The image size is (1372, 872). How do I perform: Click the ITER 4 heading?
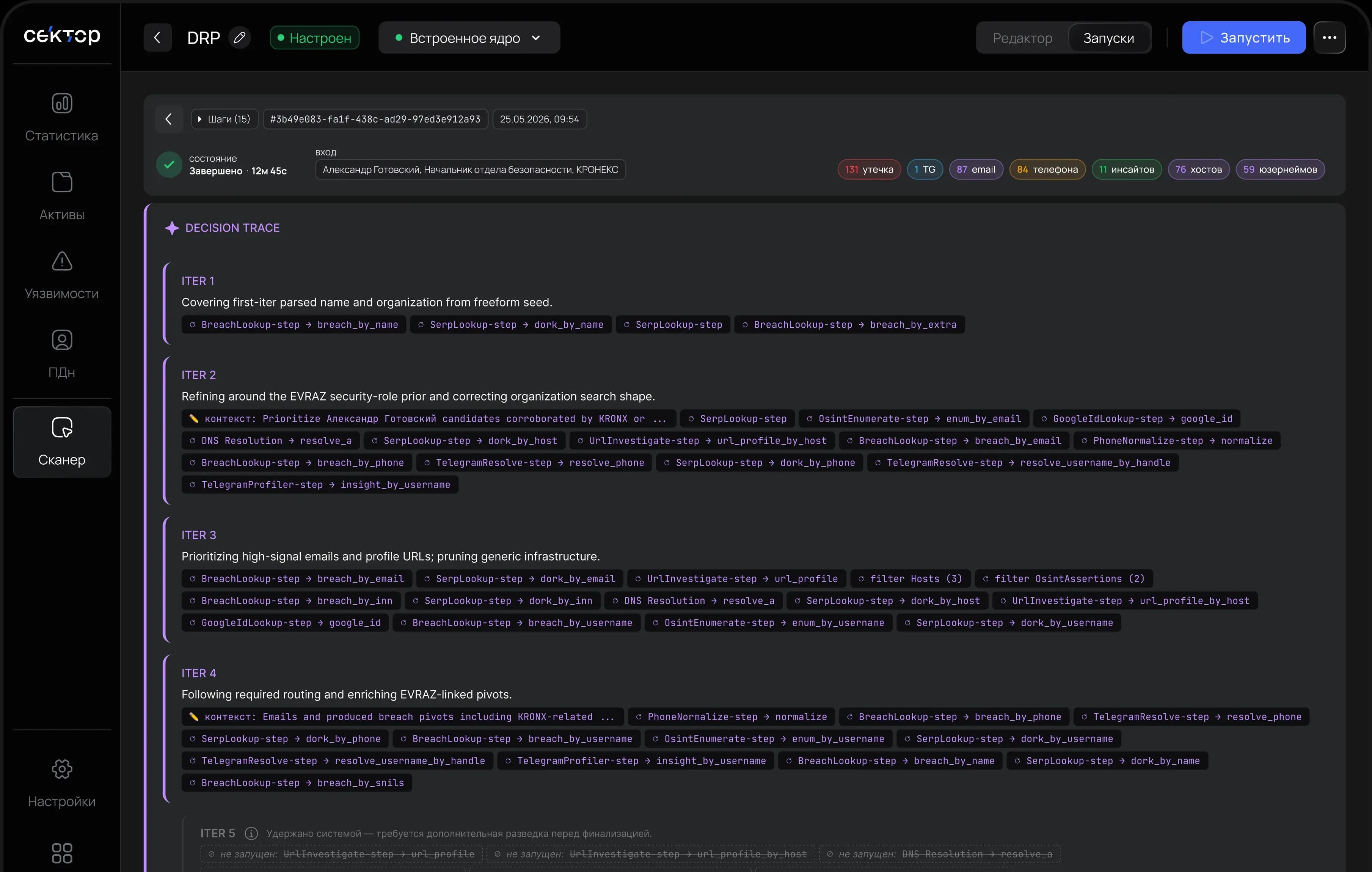[199, 673]
